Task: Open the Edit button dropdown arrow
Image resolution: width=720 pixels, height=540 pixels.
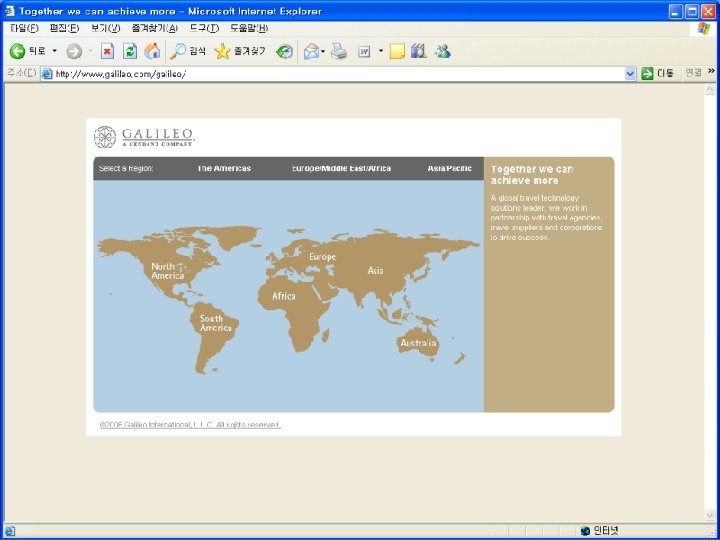Action: click(381, 51)
